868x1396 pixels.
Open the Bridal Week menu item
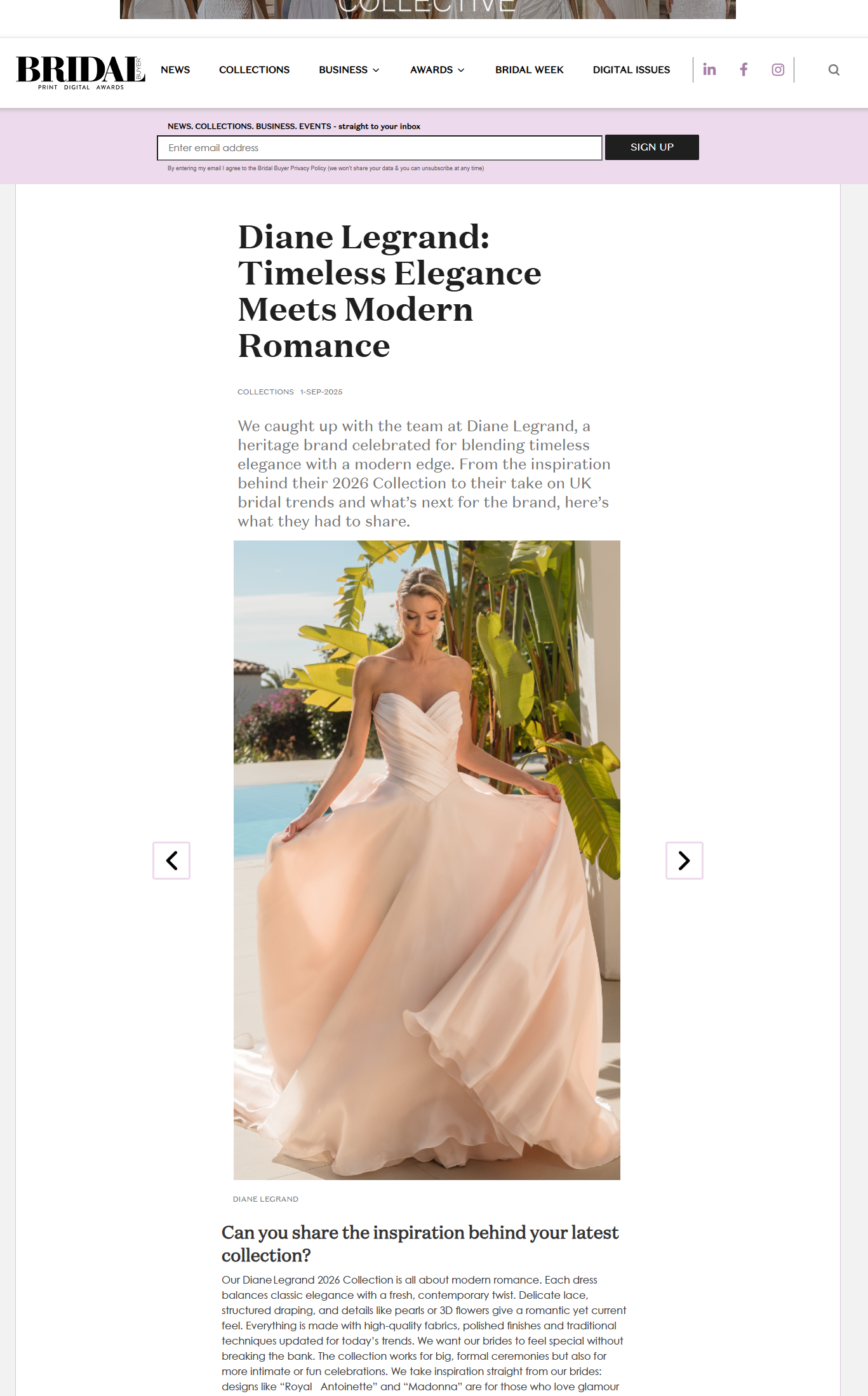530,70
